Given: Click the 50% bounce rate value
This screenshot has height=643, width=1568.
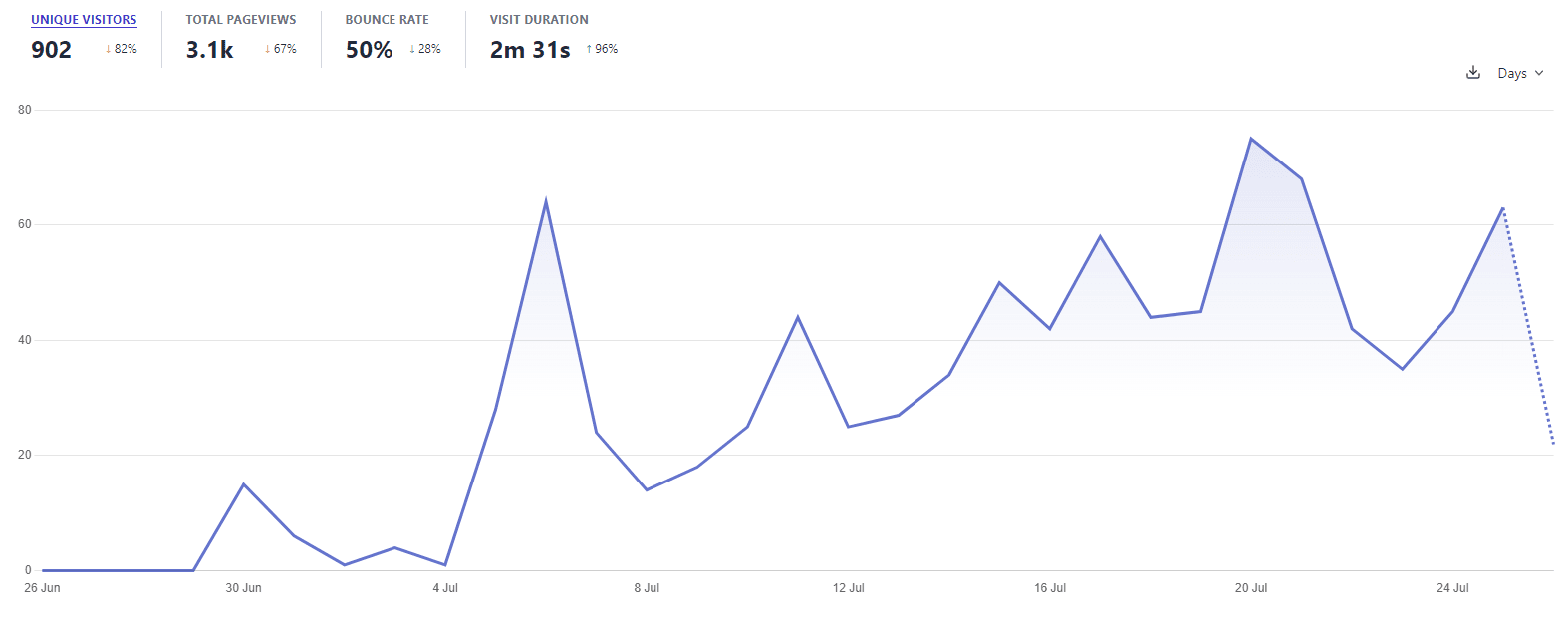Looking at the screenshot, I should click(x=369, y=50).
